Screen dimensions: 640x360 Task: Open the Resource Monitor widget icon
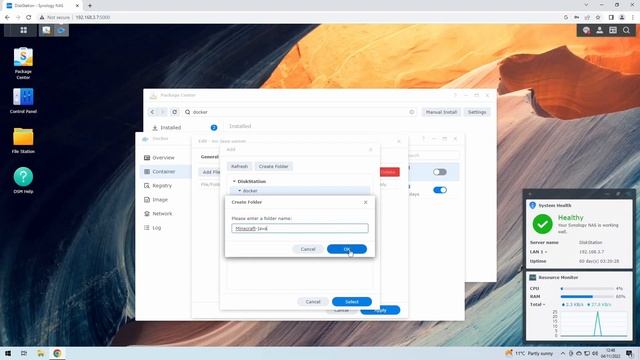coord(533,277)
